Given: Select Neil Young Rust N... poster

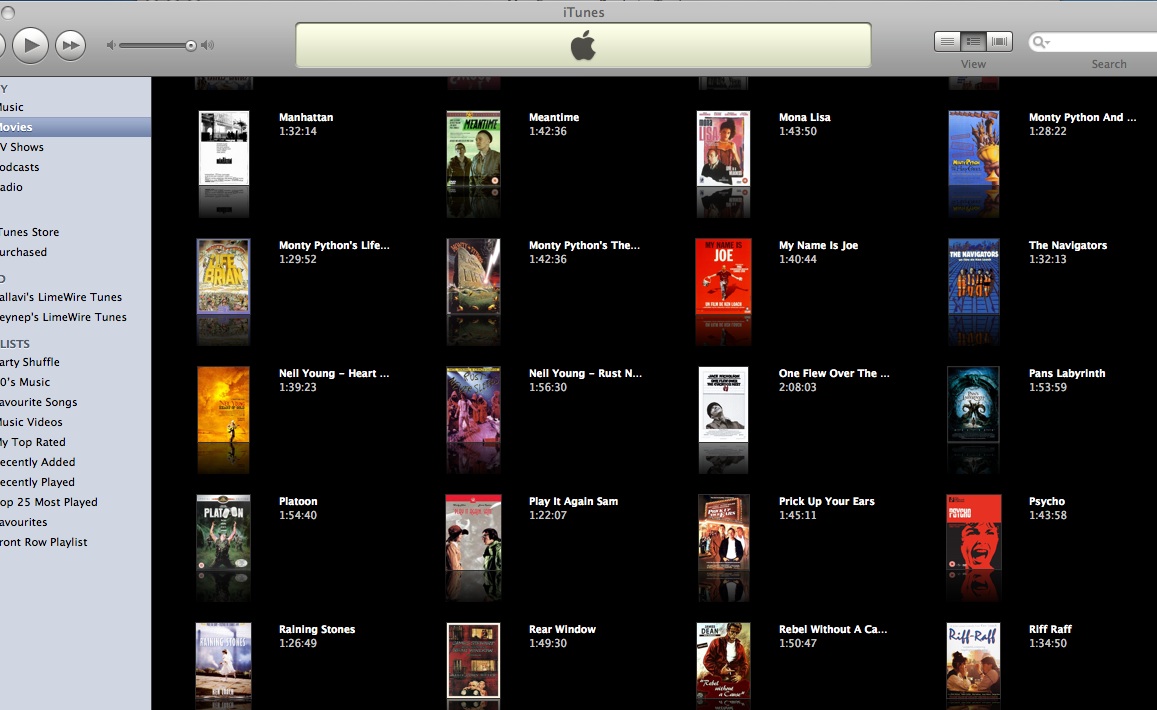Looking at the screenshot, I should 474,404.
